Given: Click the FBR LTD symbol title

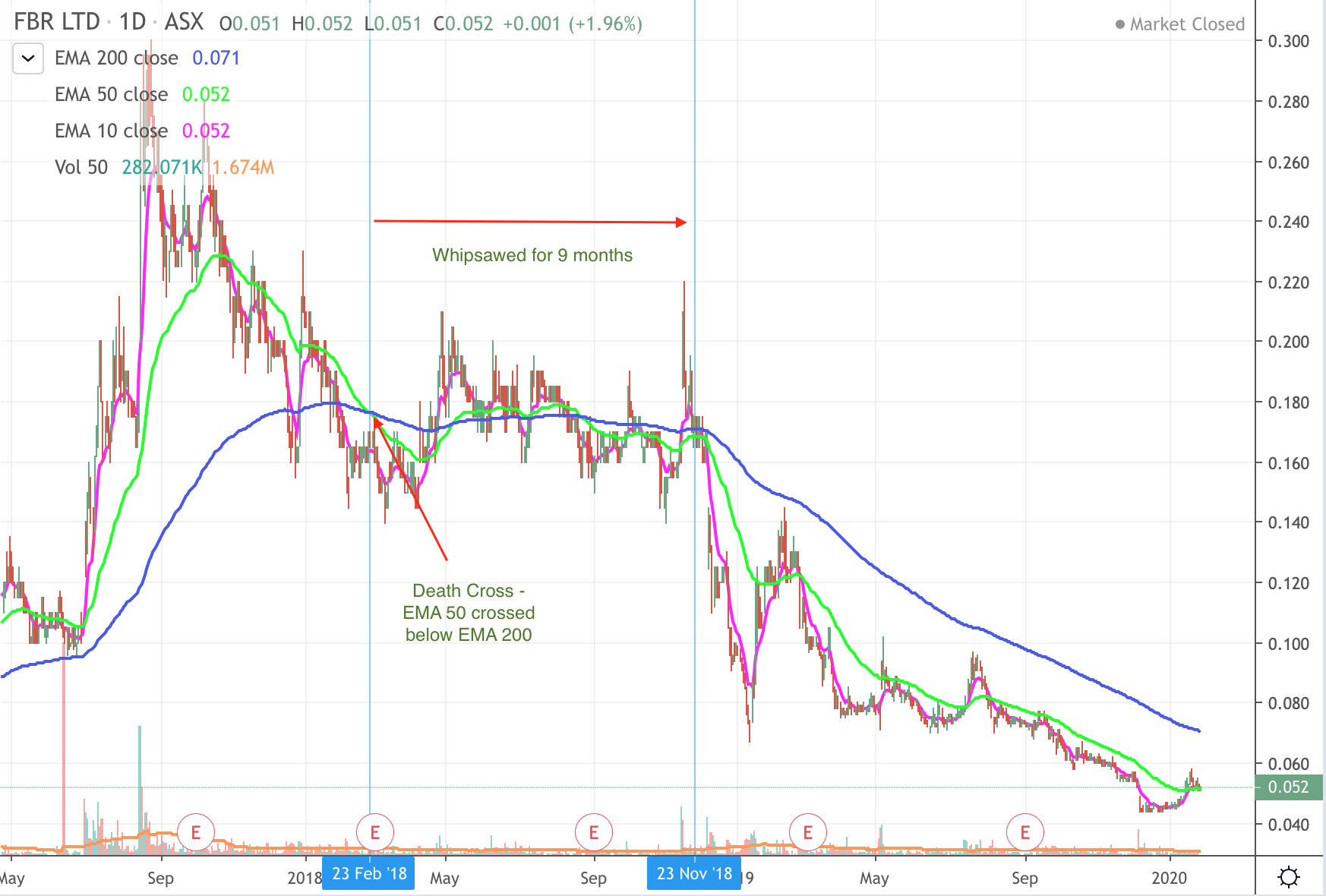Looking at the screenshot, I should click(x=57, y=21).
